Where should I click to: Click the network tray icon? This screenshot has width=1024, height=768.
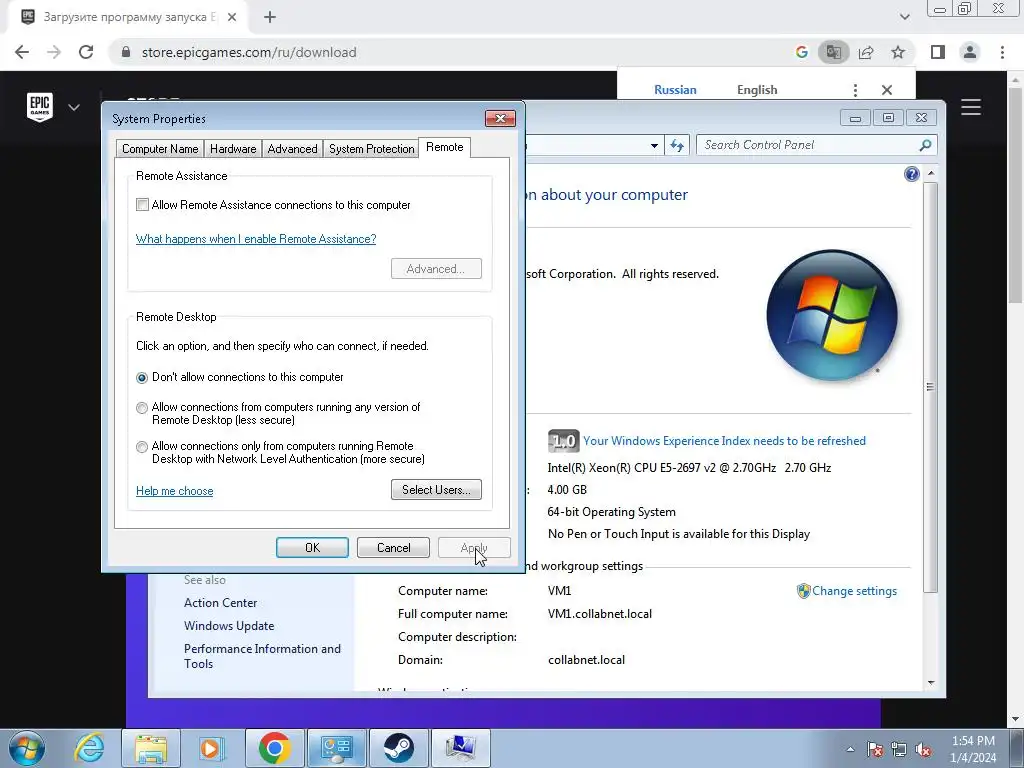(899, 749)
